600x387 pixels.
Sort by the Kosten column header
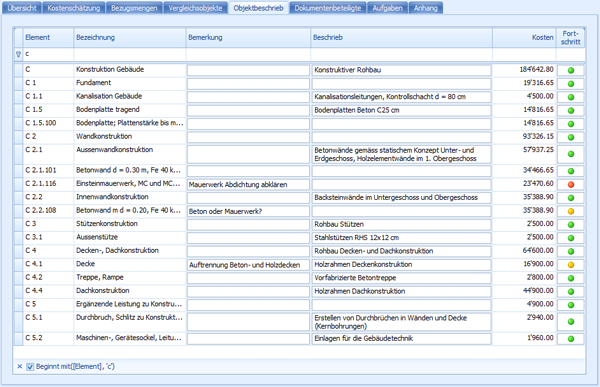(x=524, y=38)
